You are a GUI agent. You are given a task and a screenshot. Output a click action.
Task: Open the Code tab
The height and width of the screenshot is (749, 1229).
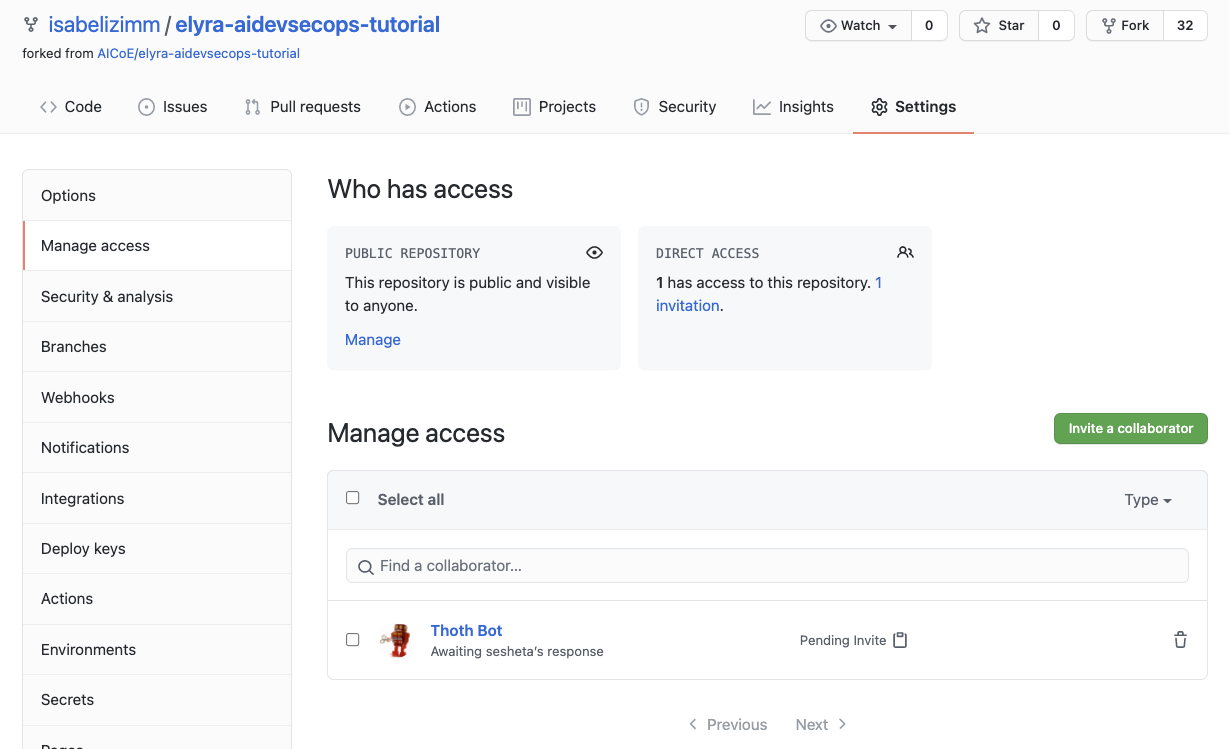[x=71, y=107]
